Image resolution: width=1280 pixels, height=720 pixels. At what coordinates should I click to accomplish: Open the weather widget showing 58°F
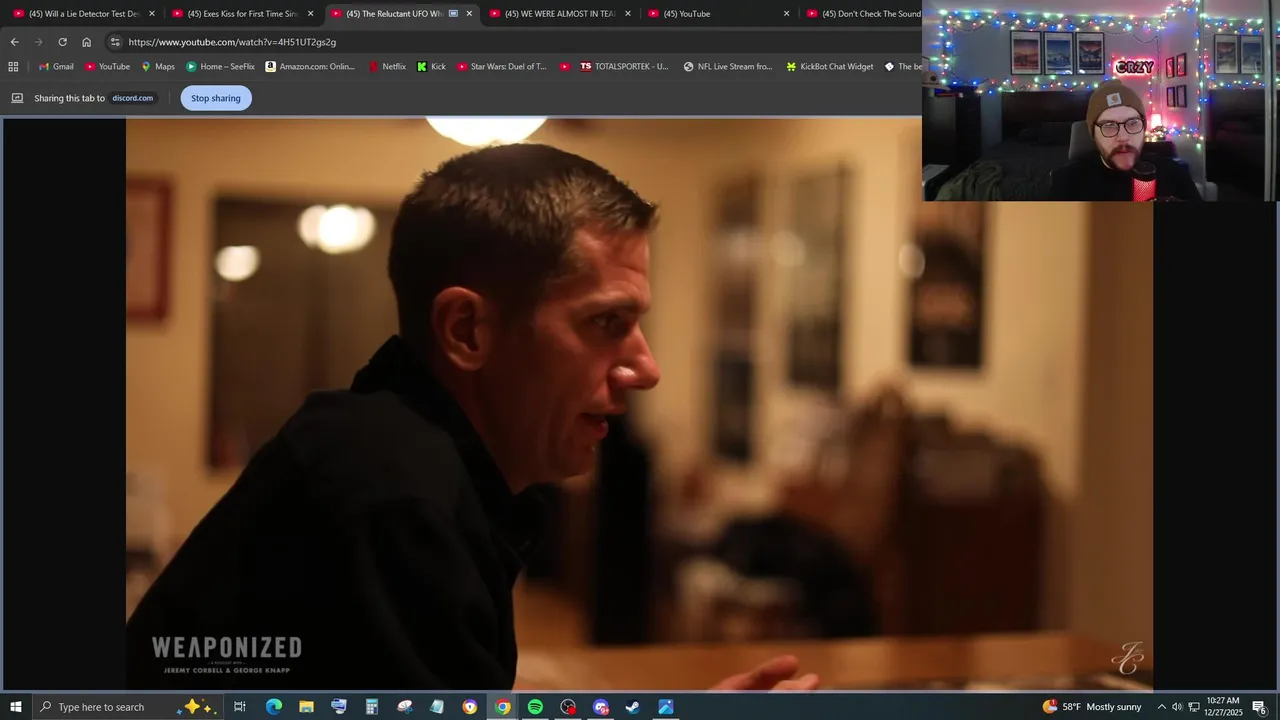[x=1091, y=707]
